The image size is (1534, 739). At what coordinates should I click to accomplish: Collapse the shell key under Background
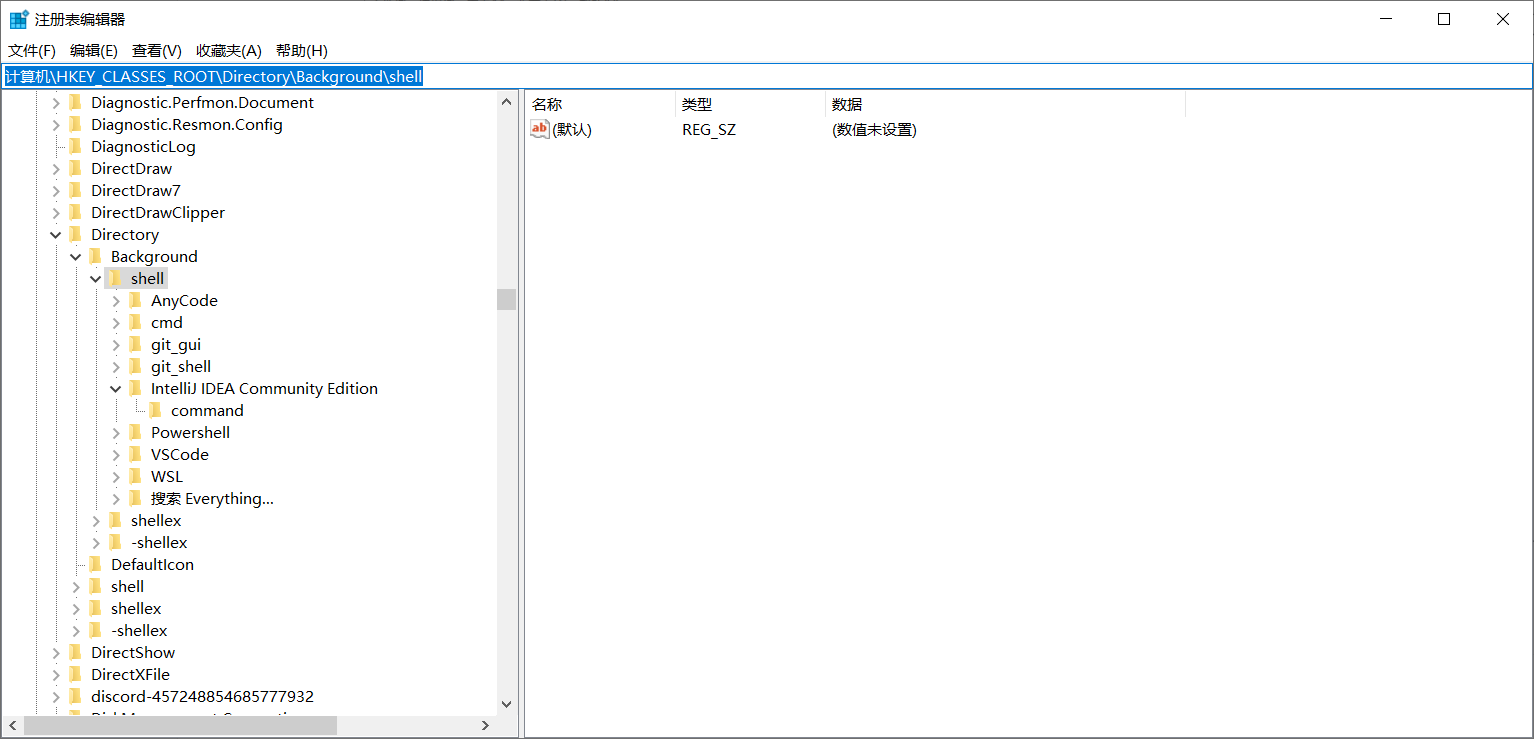tap(96, 279)
